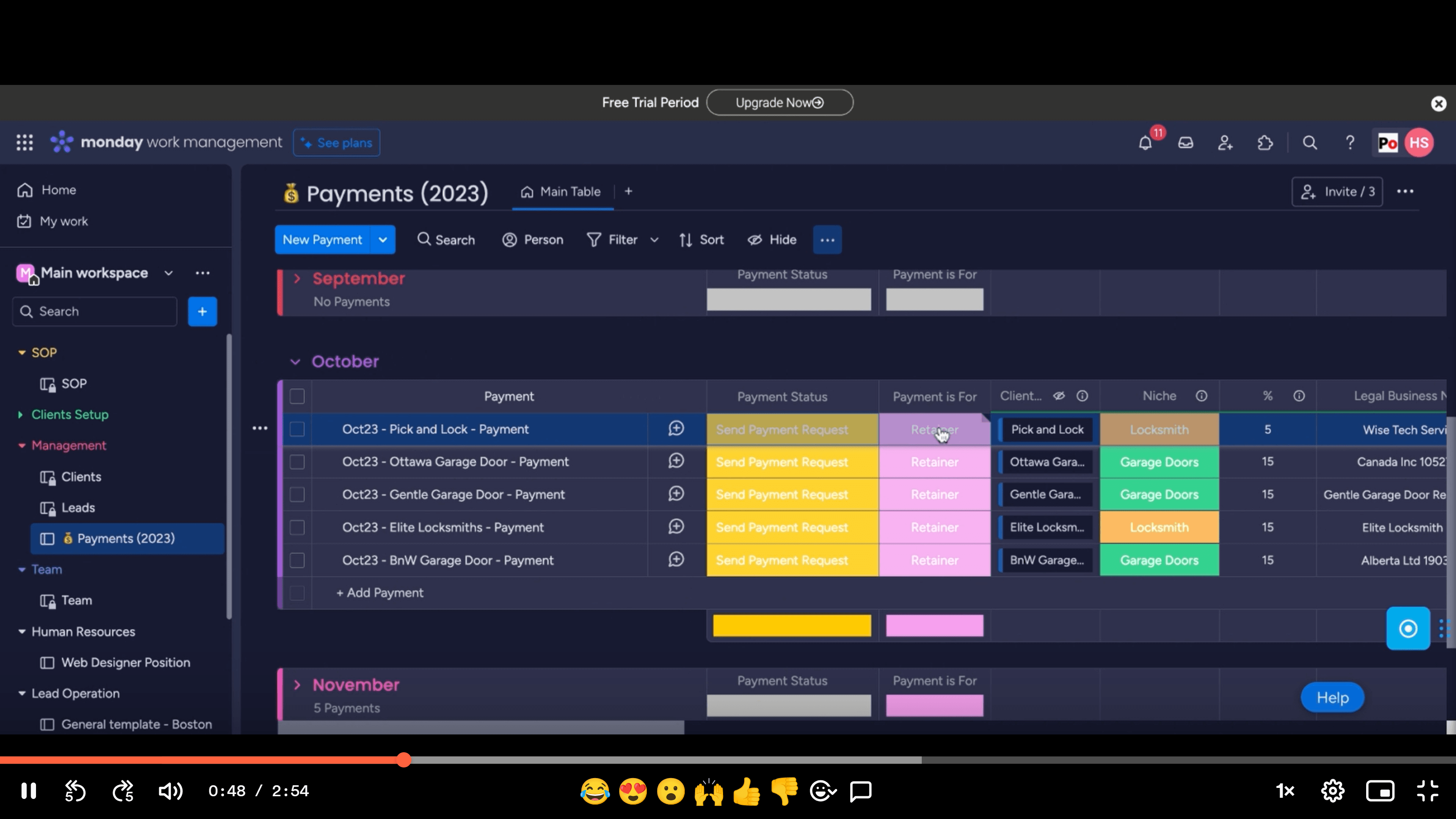Collapse the October group
The image size is (1456, 819).
tap(295, 362)
